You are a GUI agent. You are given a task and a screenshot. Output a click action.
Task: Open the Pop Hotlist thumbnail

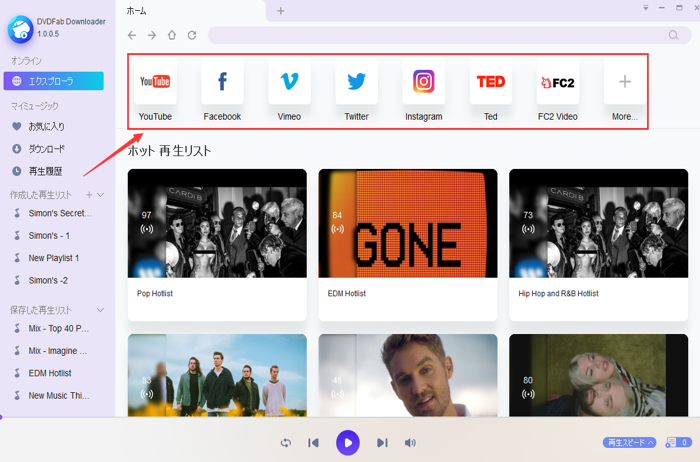(217, 223)
